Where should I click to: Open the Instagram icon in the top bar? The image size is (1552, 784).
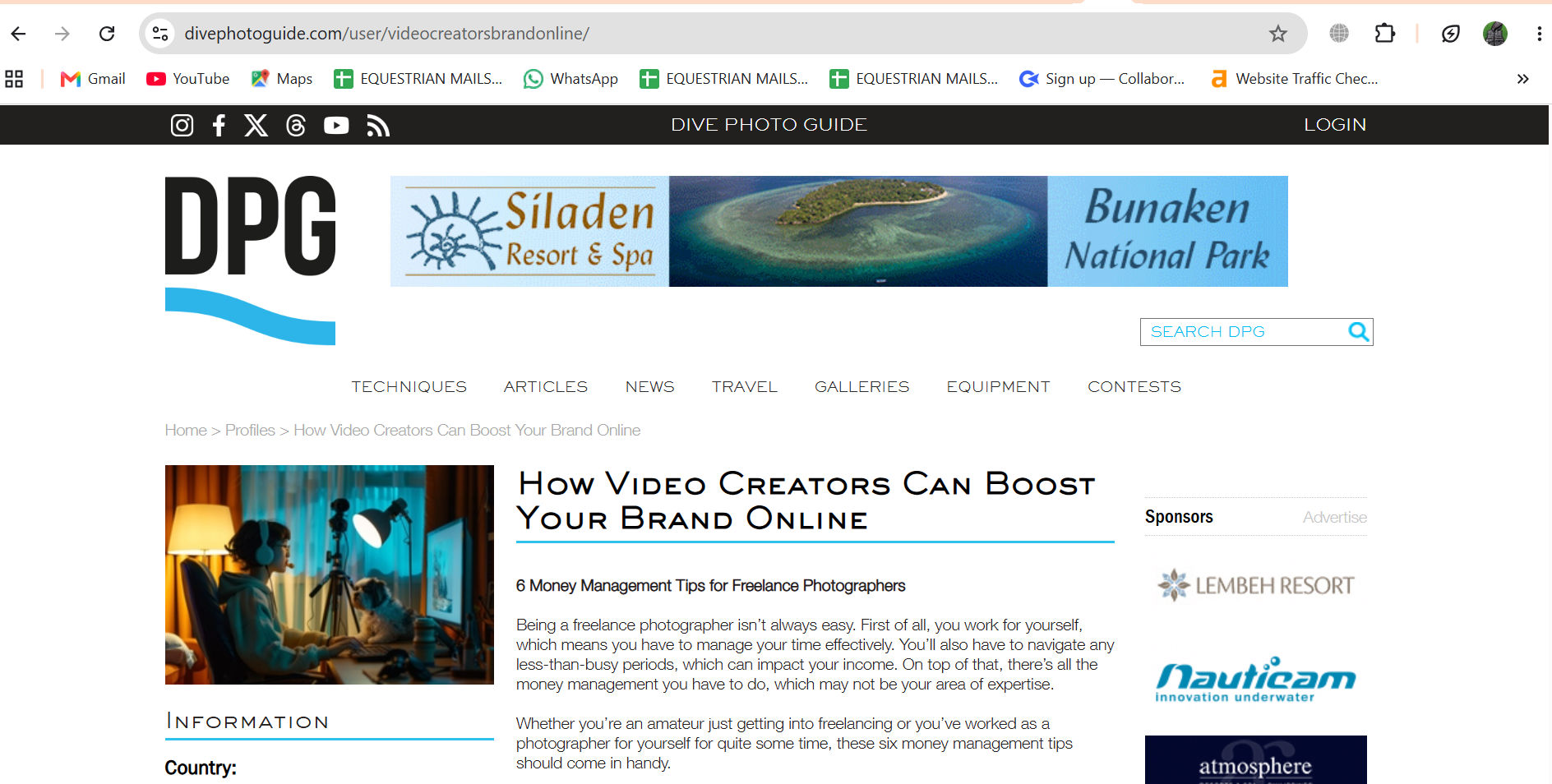pos(182,125)
